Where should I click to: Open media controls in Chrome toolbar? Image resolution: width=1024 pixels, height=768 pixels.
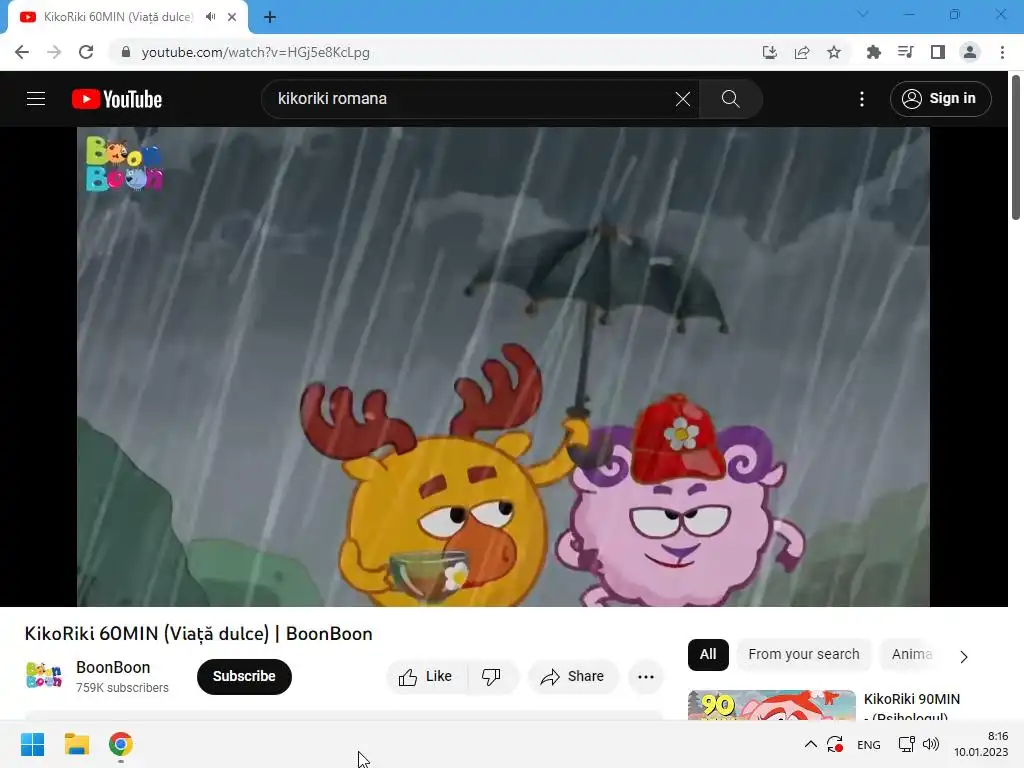[905, 52]
